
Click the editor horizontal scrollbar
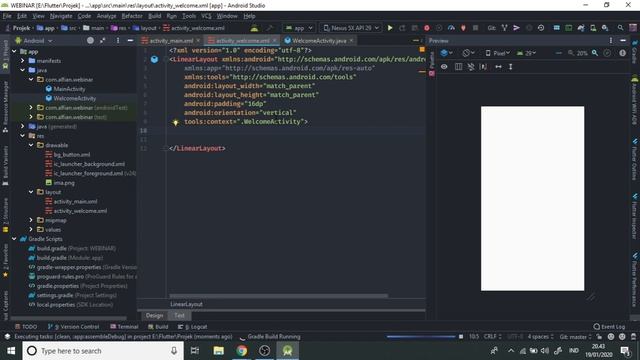click(279, 296)
